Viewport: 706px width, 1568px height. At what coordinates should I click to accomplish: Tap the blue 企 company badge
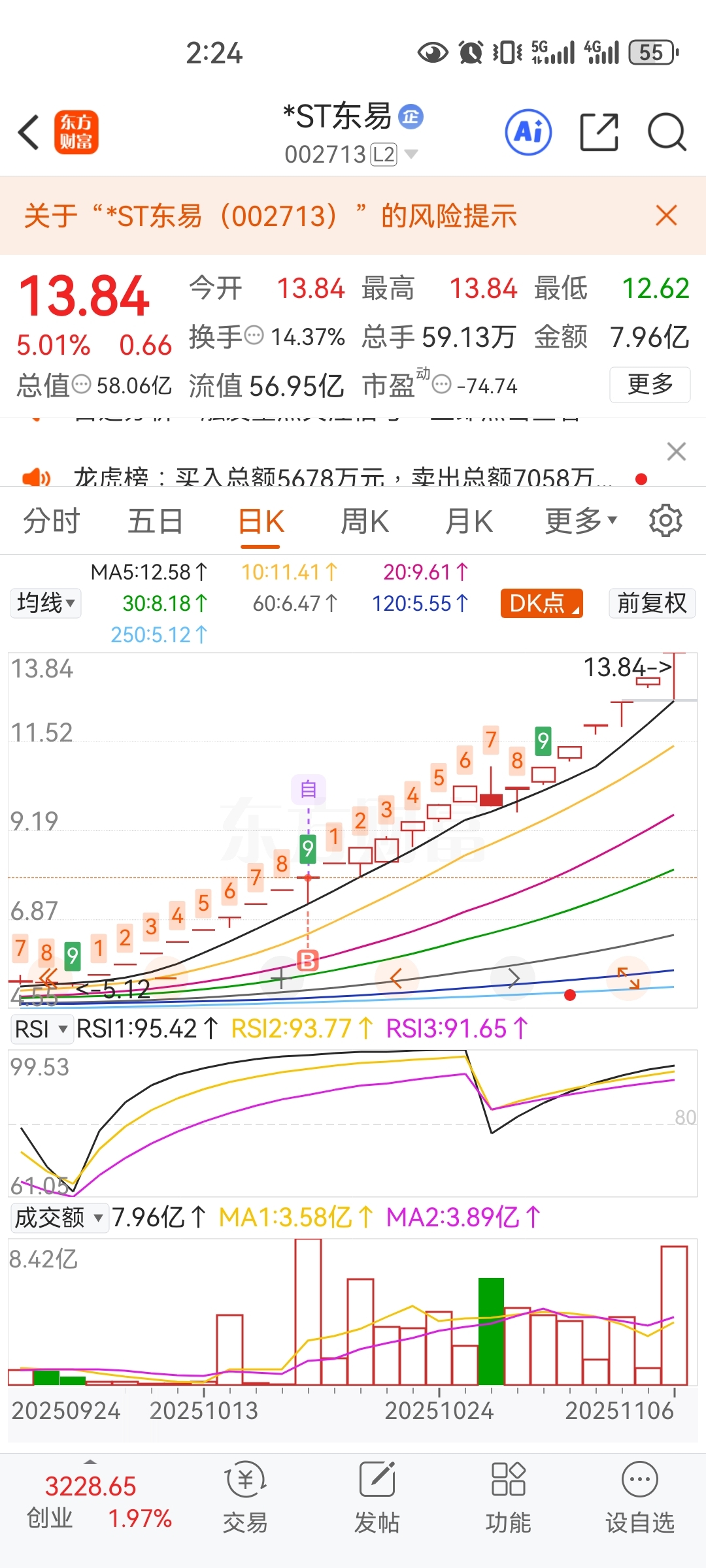[411, 116]
